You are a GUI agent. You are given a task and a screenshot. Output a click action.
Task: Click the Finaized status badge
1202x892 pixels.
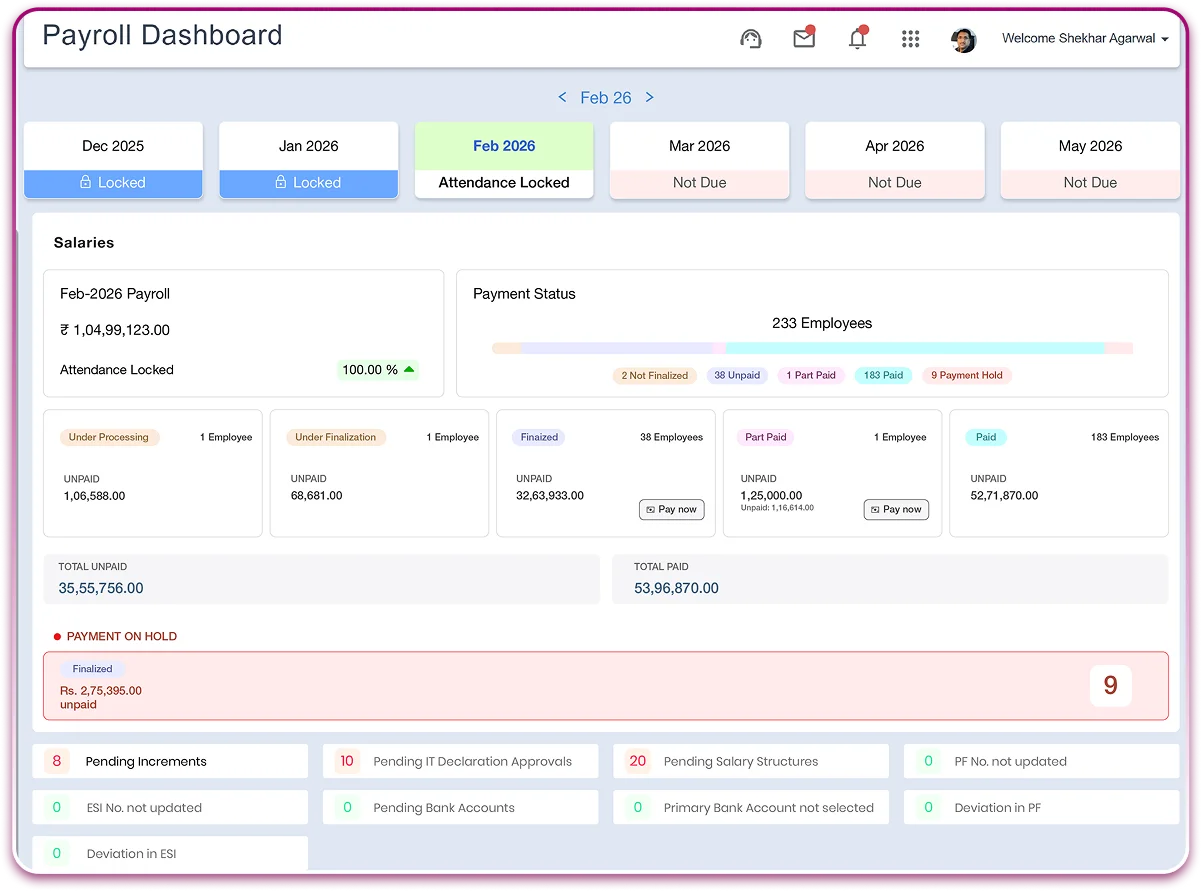coord(539,437)
